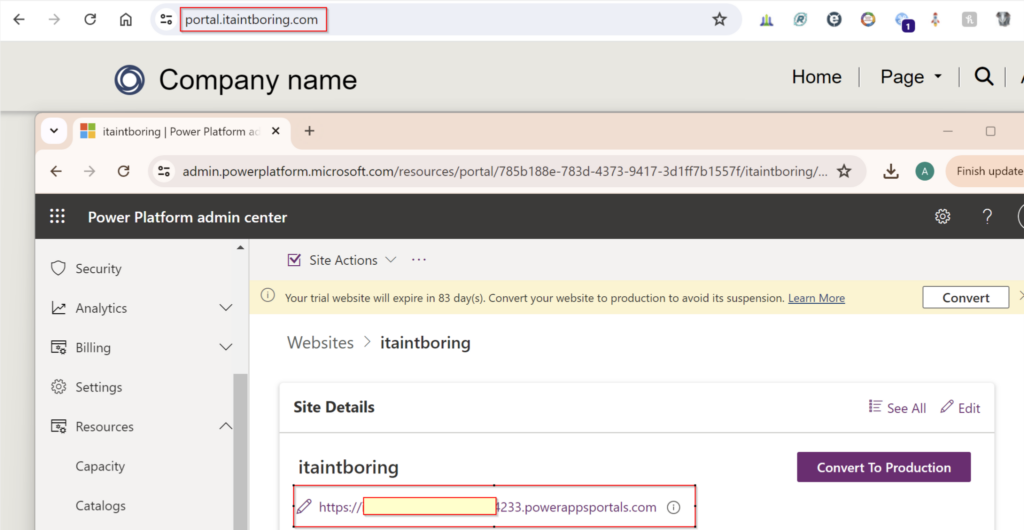Open downloads icon in inner browser
The width and height of the screenshot is (1024, 530).
coord(890,171)
